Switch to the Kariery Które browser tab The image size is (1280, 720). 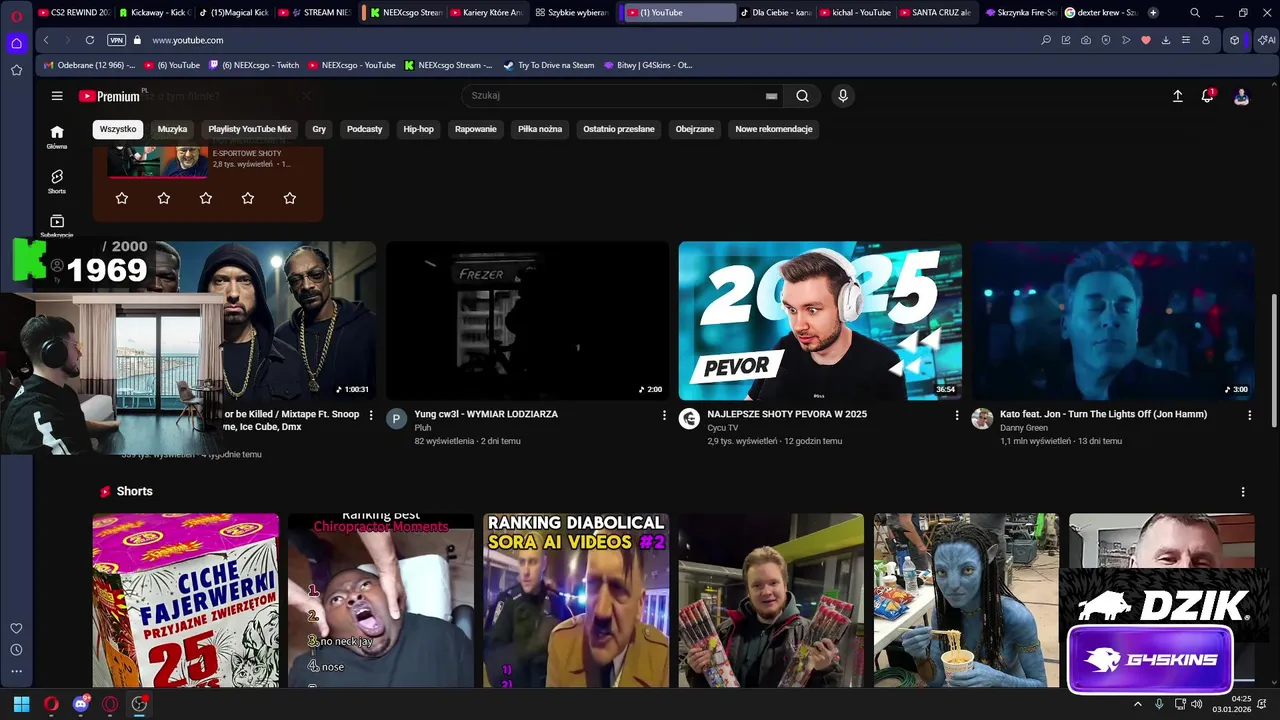coord(486,13)
